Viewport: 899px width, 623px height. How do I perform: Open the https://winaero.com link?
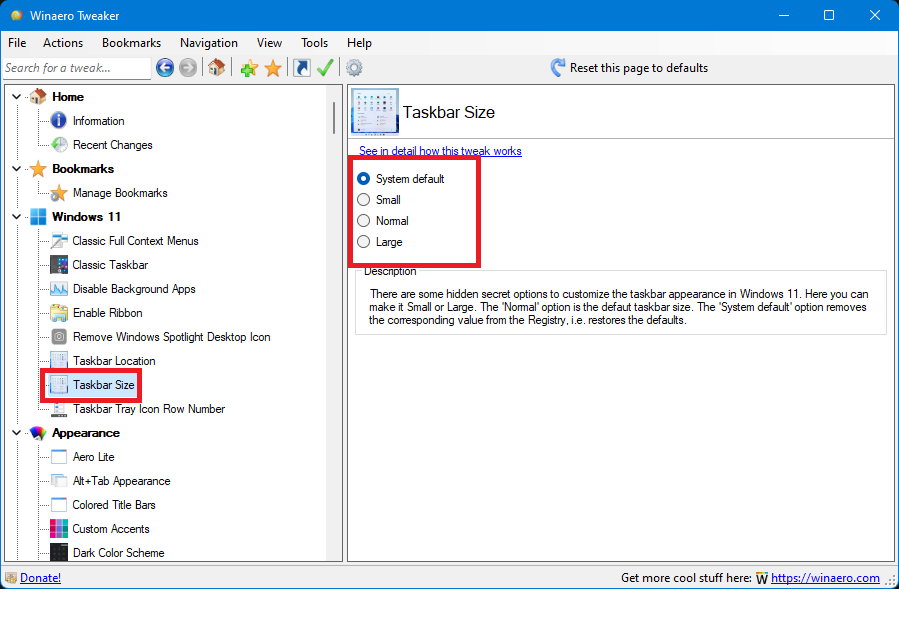click(825, 578)
